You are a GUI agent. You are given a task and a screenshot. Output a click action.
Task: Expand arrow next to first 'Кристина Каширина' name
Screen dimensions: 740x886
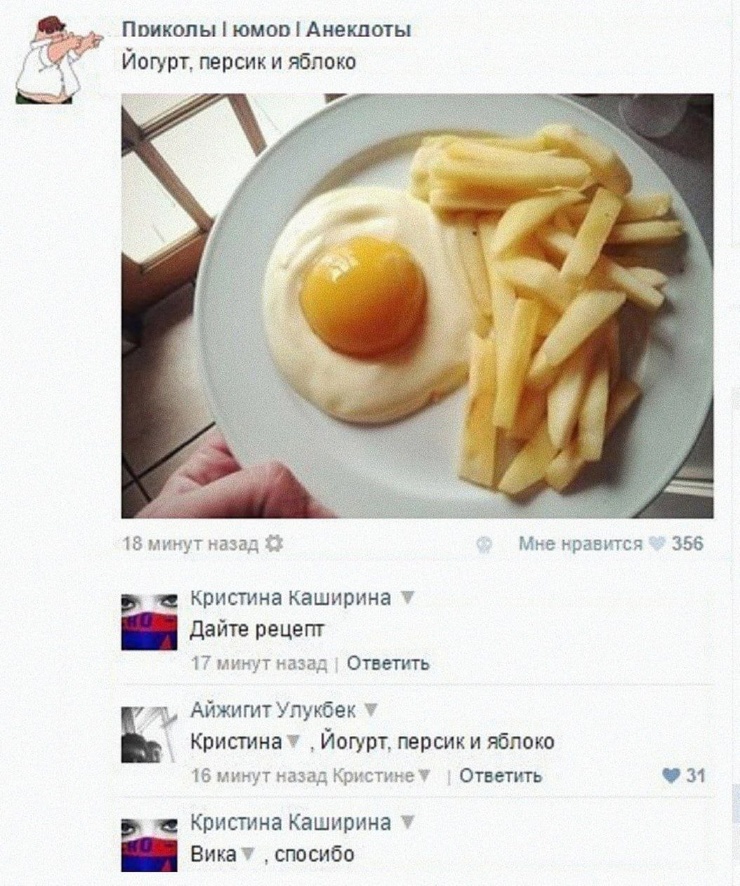407,598
